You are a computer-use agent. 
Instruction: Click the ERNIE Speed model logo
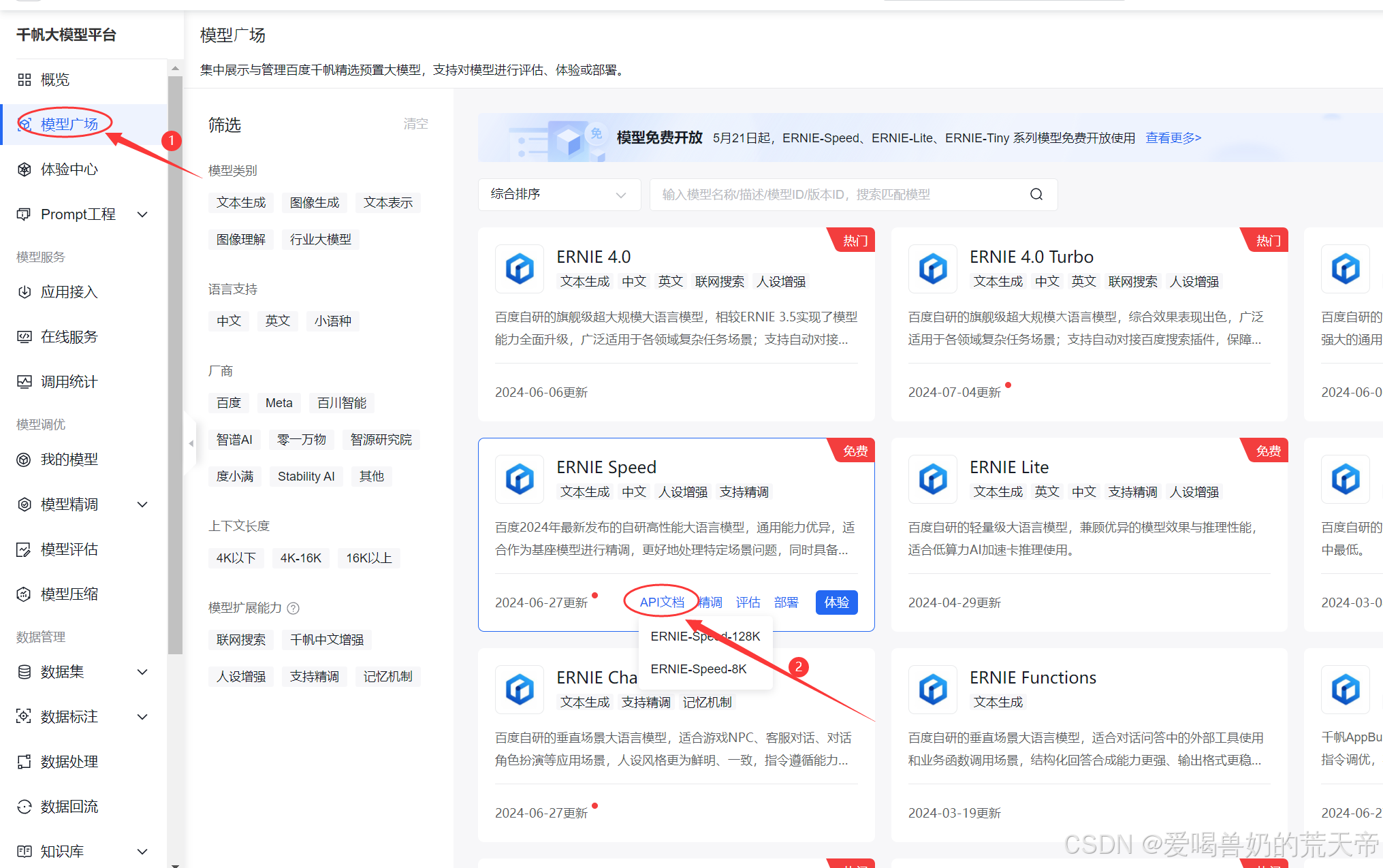pyautogui.click(x=520, y=479)
